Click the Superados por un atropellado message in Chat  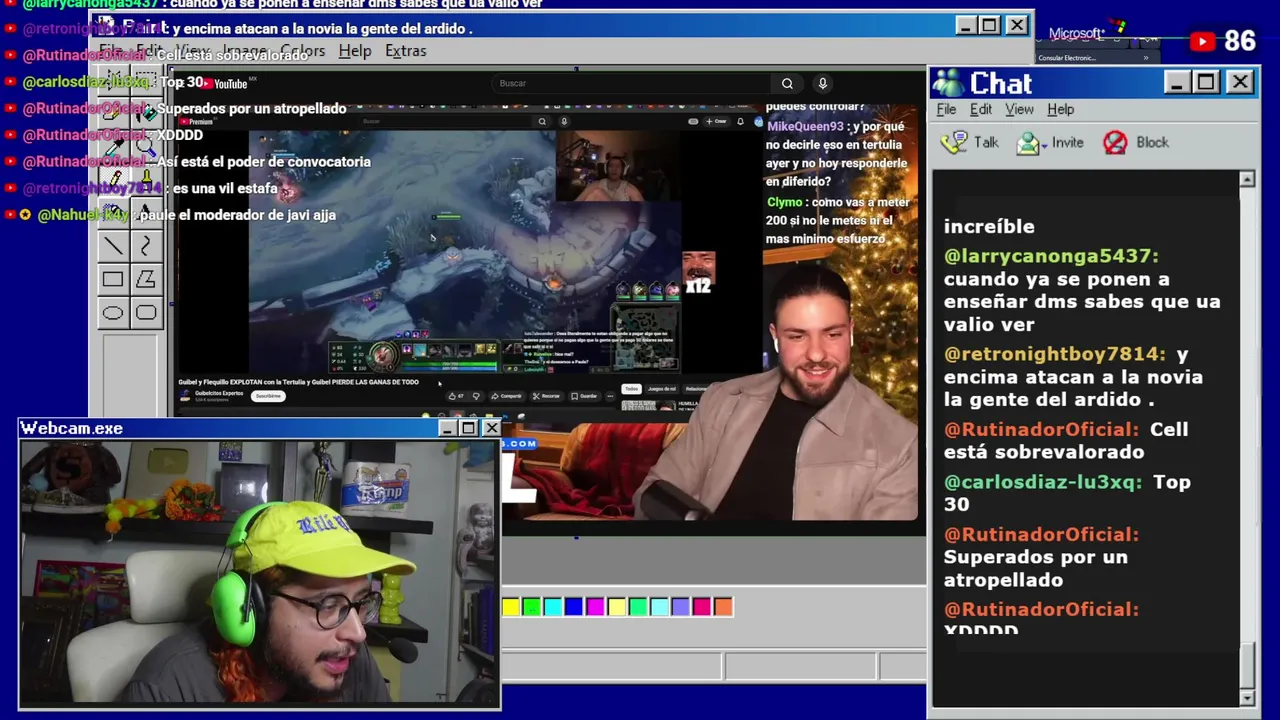tap(1036, 568)
